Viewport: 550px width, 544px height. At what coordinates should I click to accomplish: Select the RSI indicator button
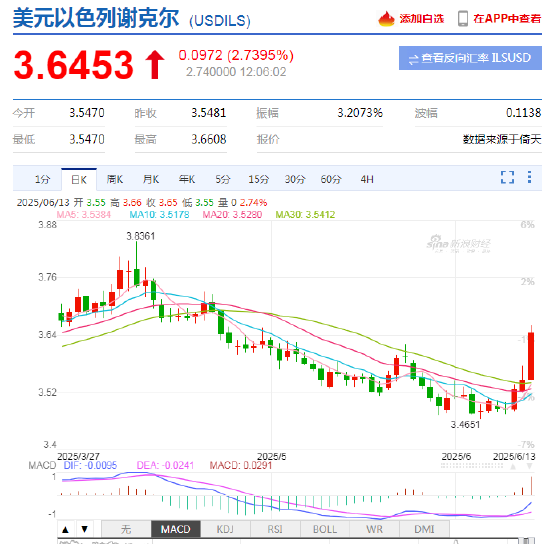(275, 529)
